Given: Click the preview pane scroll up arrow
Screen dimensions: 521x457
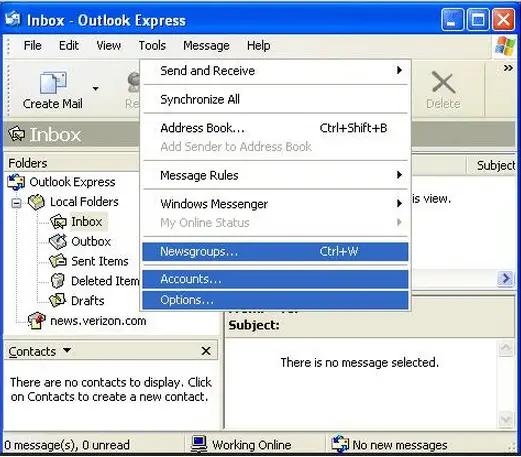Looking at the screenshot, I should click(506, 348).
